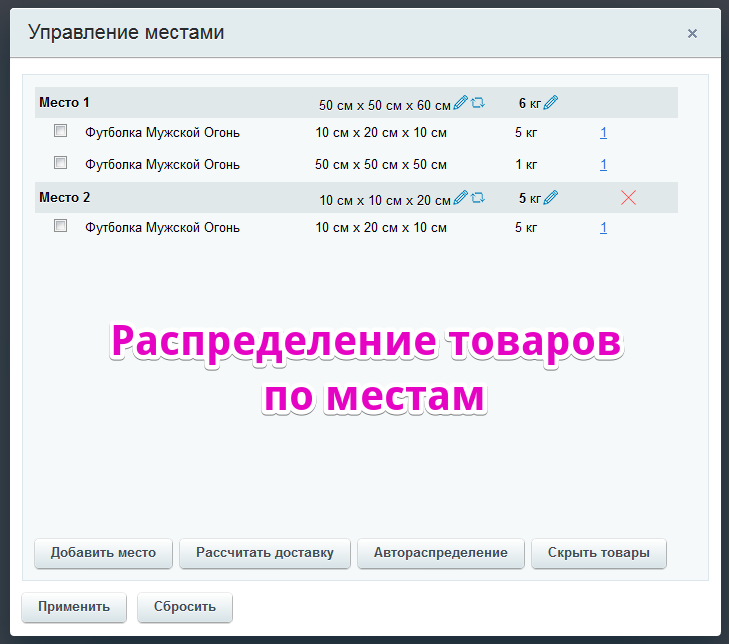
Task: Edit weight 6 кг of Место 1
Action: pos(550,102)
